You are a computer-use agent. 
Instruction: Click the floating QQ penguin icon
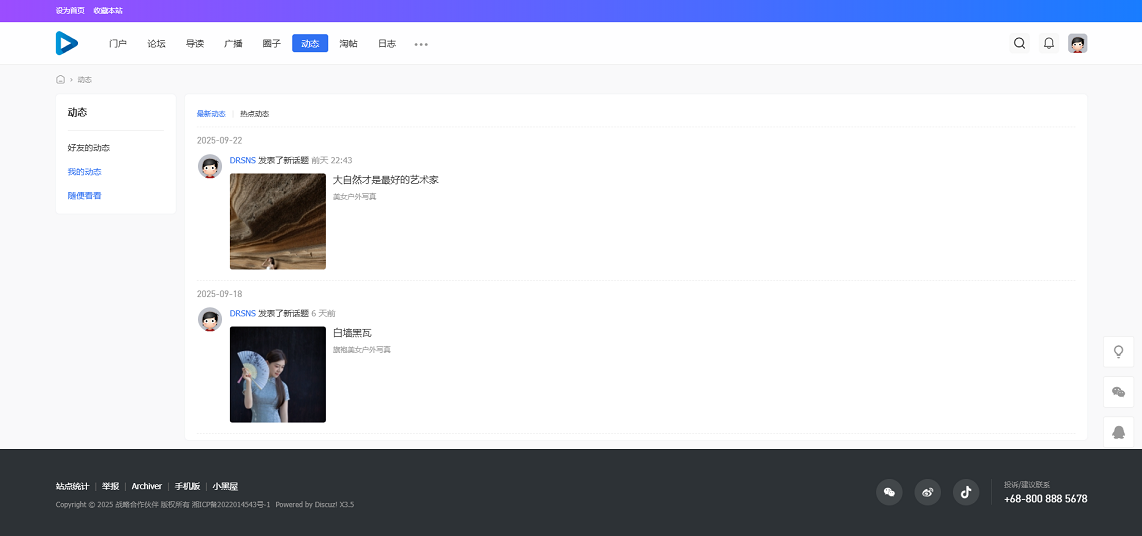(x=1118, y=432)
